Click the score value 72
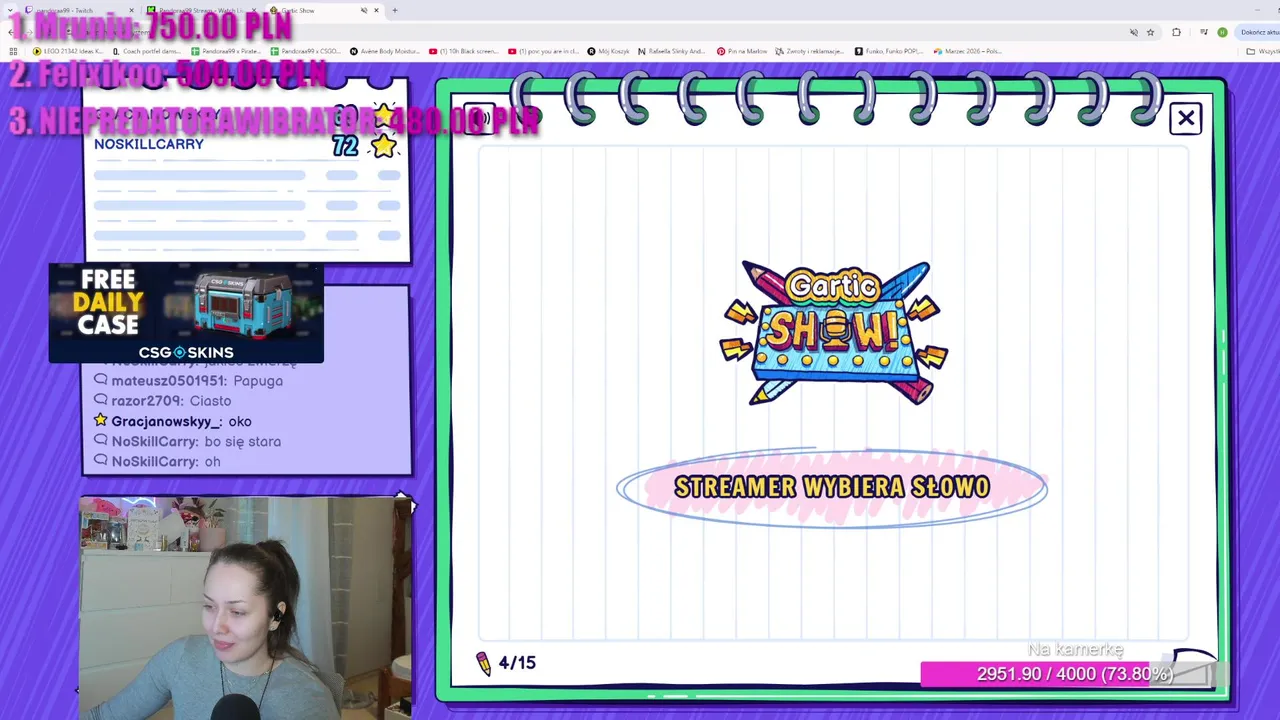 (x=345, y=147)
